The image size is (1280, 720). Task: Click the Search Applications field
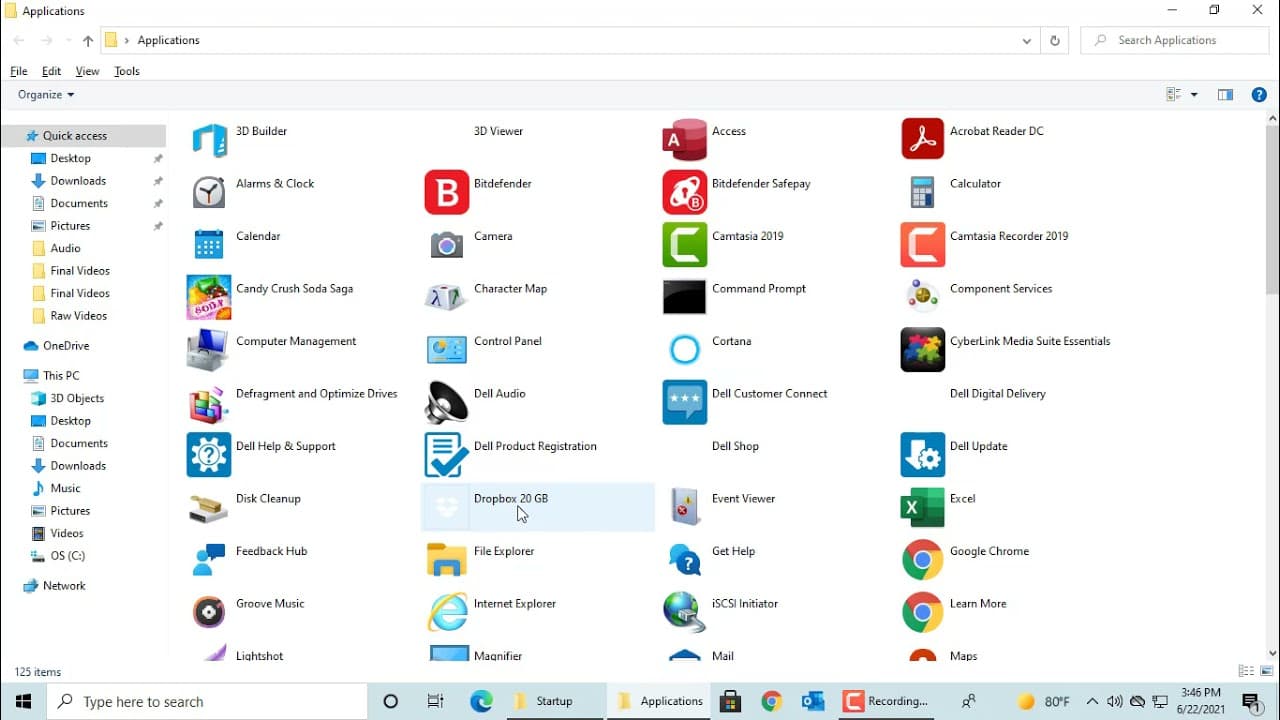click(x=1175, y=41)
